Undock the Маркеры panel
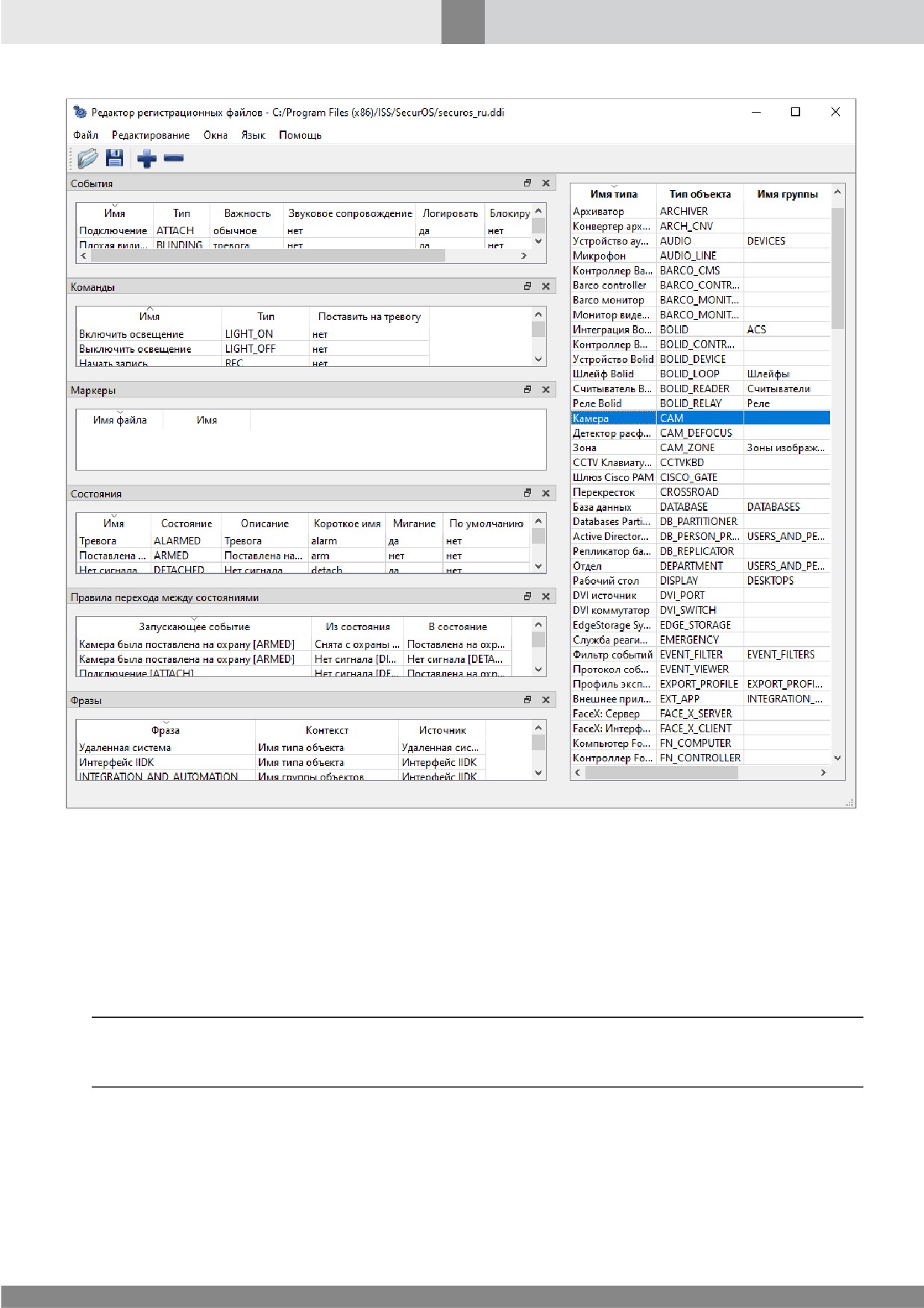 click(527, 389)
